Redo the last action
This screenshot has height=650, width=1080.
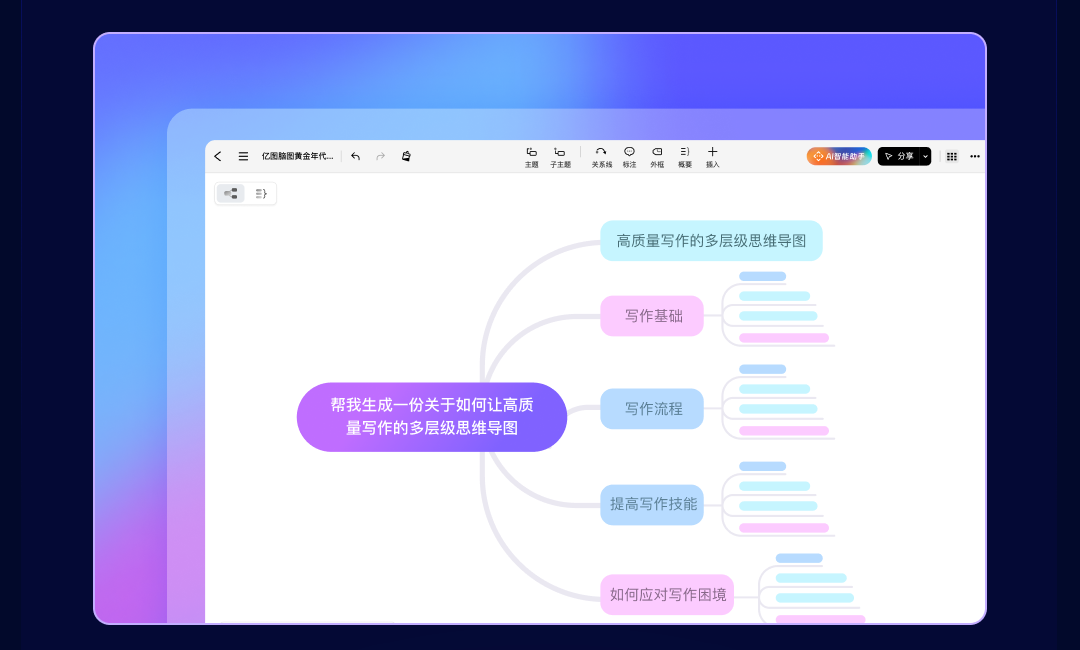click(380, 156)
